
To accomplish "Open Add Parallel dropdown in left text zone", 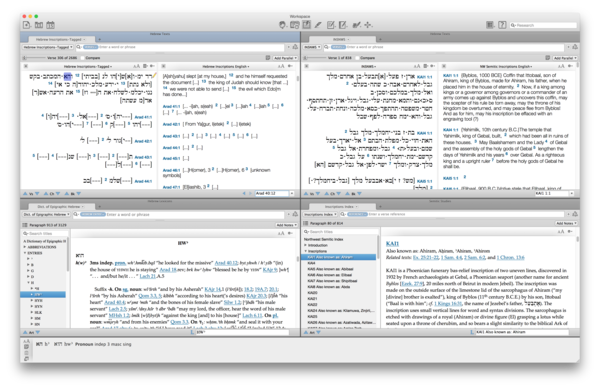I will click(285, 58).
